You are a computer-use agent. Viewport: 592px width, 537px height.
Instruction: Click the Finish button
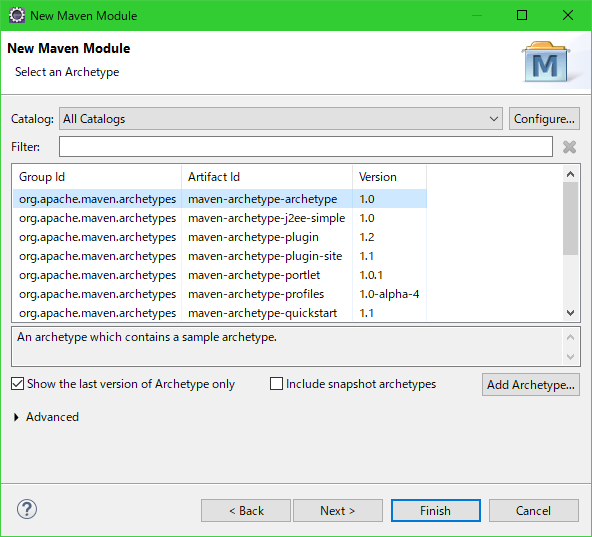(x=436, y=511)
